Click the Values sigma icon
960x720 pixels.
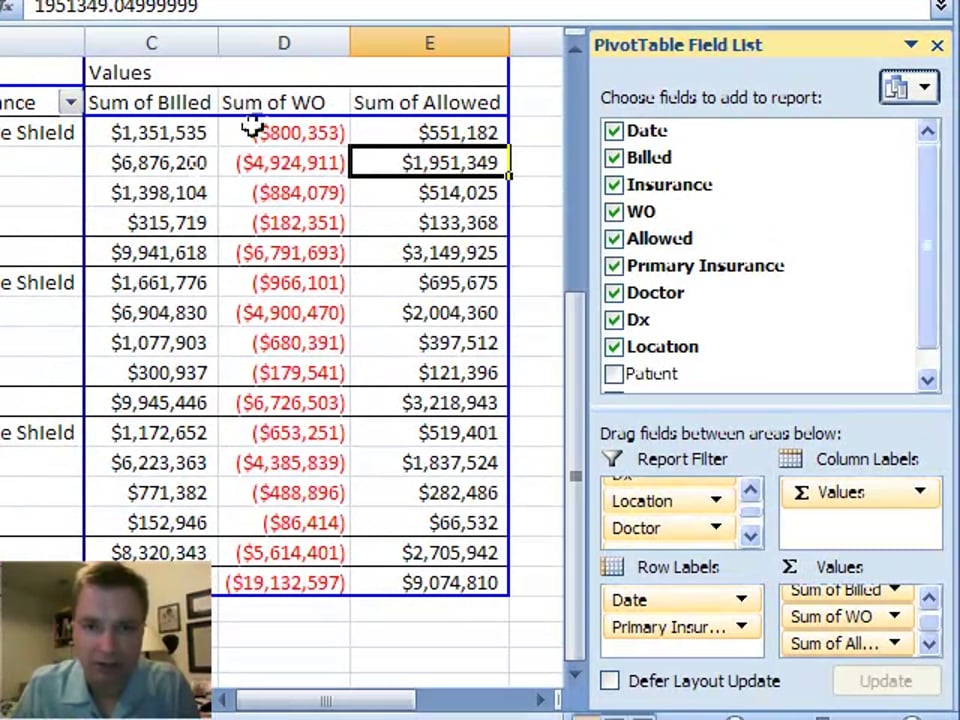790,566
